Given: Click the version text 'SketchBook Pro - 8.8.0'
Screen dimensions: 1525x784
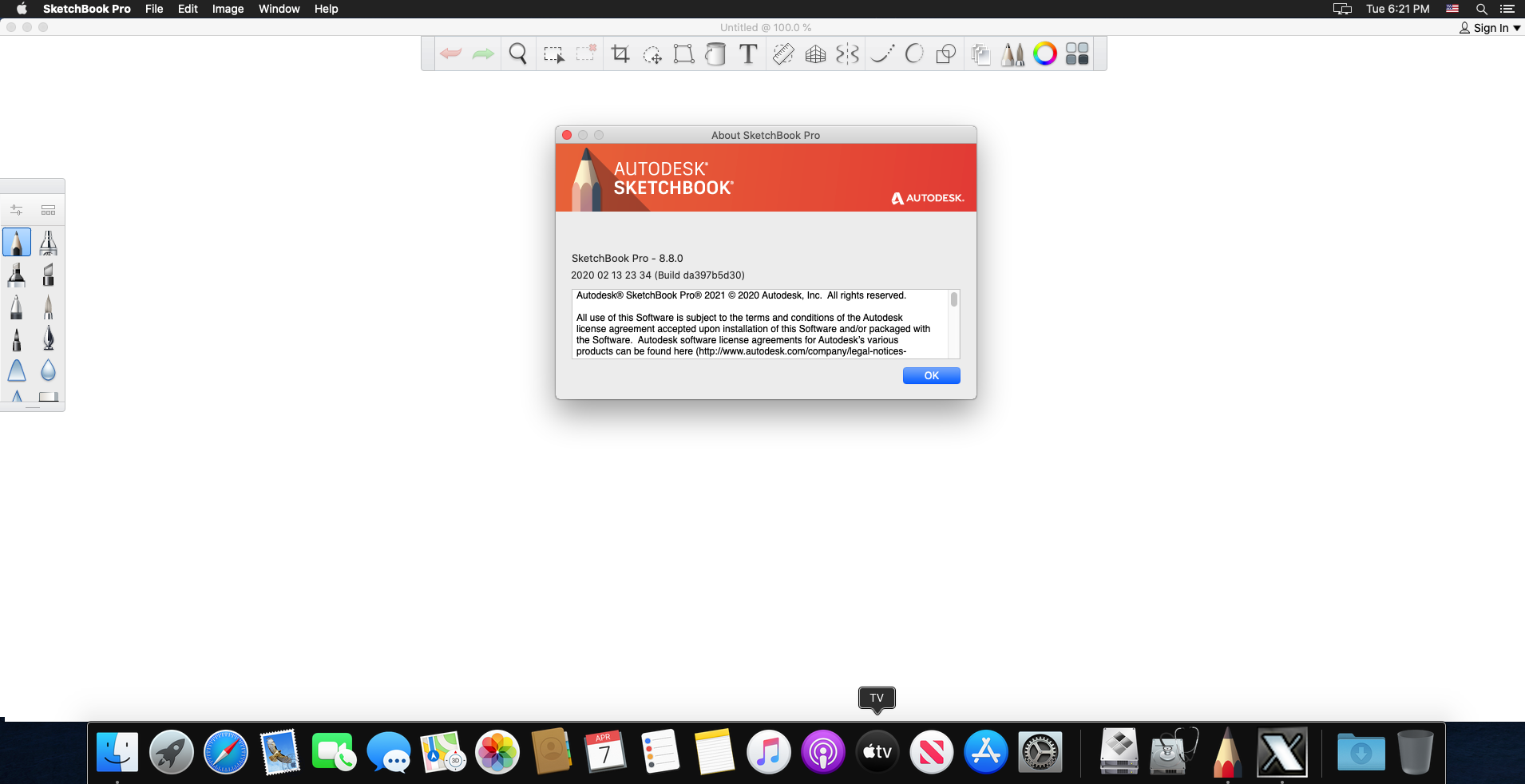Looking at the screenshot, I should pyautogui.click(x=627, y=258).
